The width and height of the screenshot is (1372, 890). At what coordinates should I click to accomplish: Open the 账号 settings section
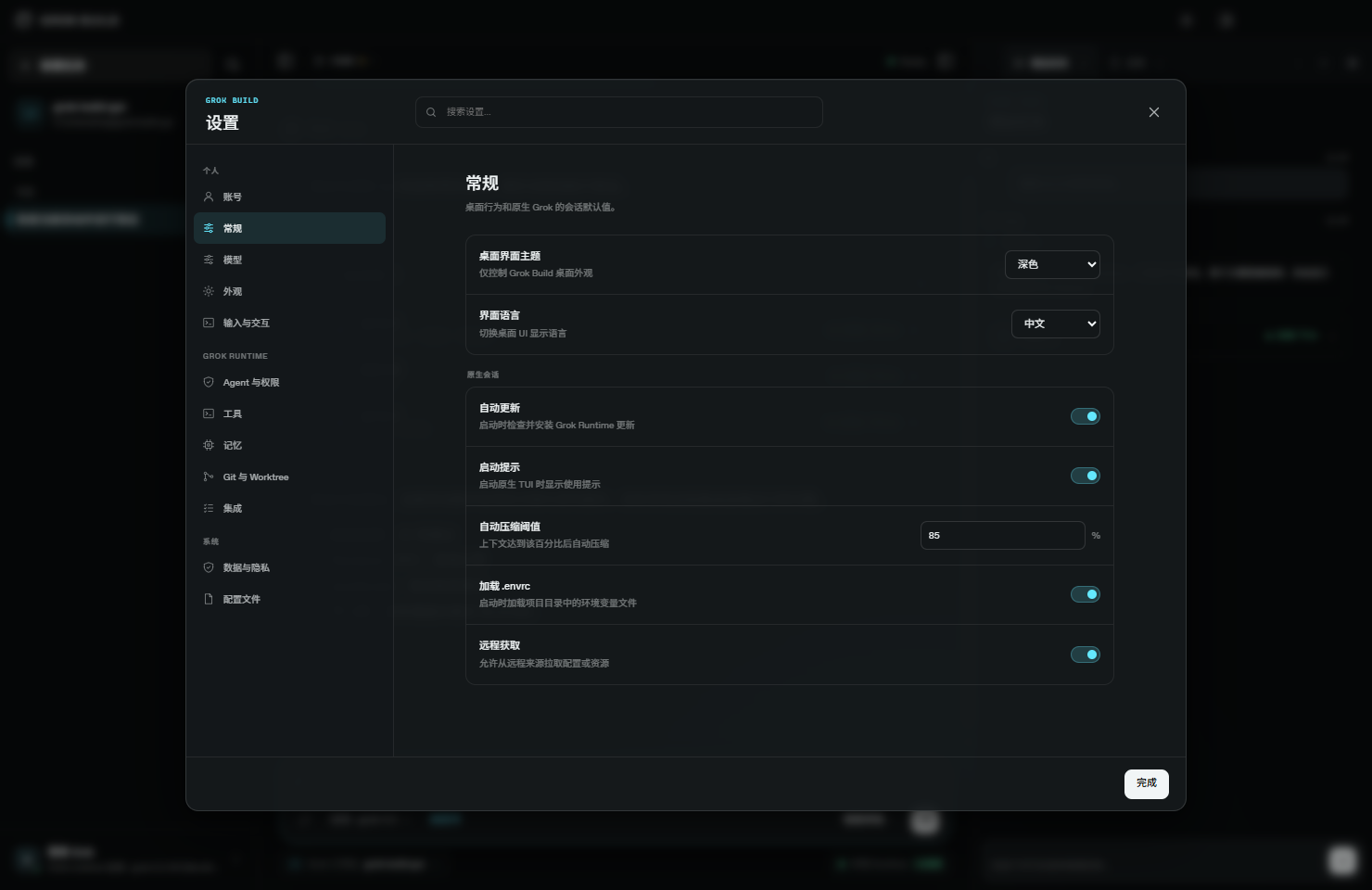(289, 197)
